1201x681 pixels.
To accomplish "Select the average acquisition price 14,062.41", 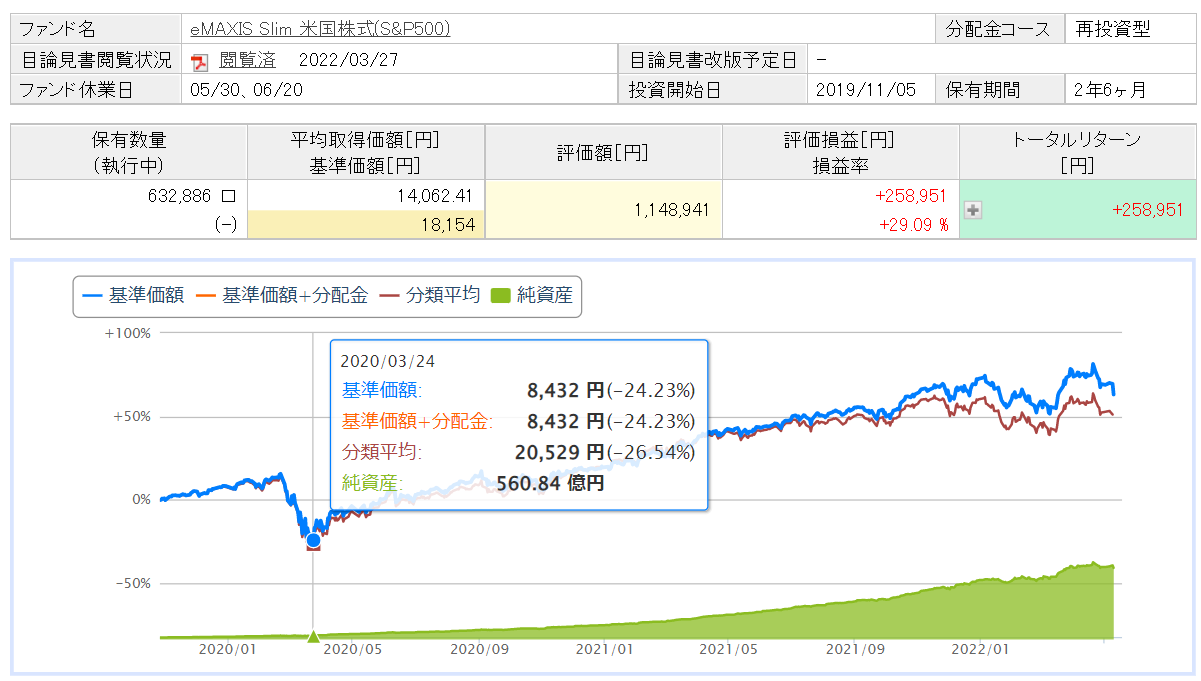I will pos(434,197).
